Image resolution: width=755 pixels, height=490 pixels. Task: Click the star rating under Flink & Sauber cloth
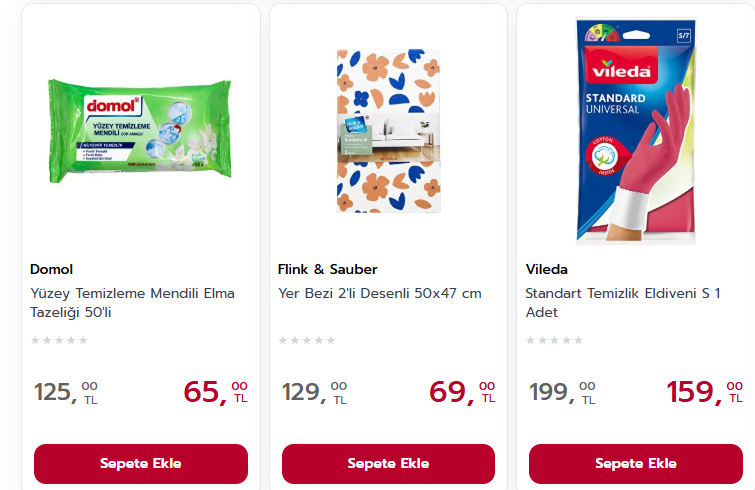(307, 340)
